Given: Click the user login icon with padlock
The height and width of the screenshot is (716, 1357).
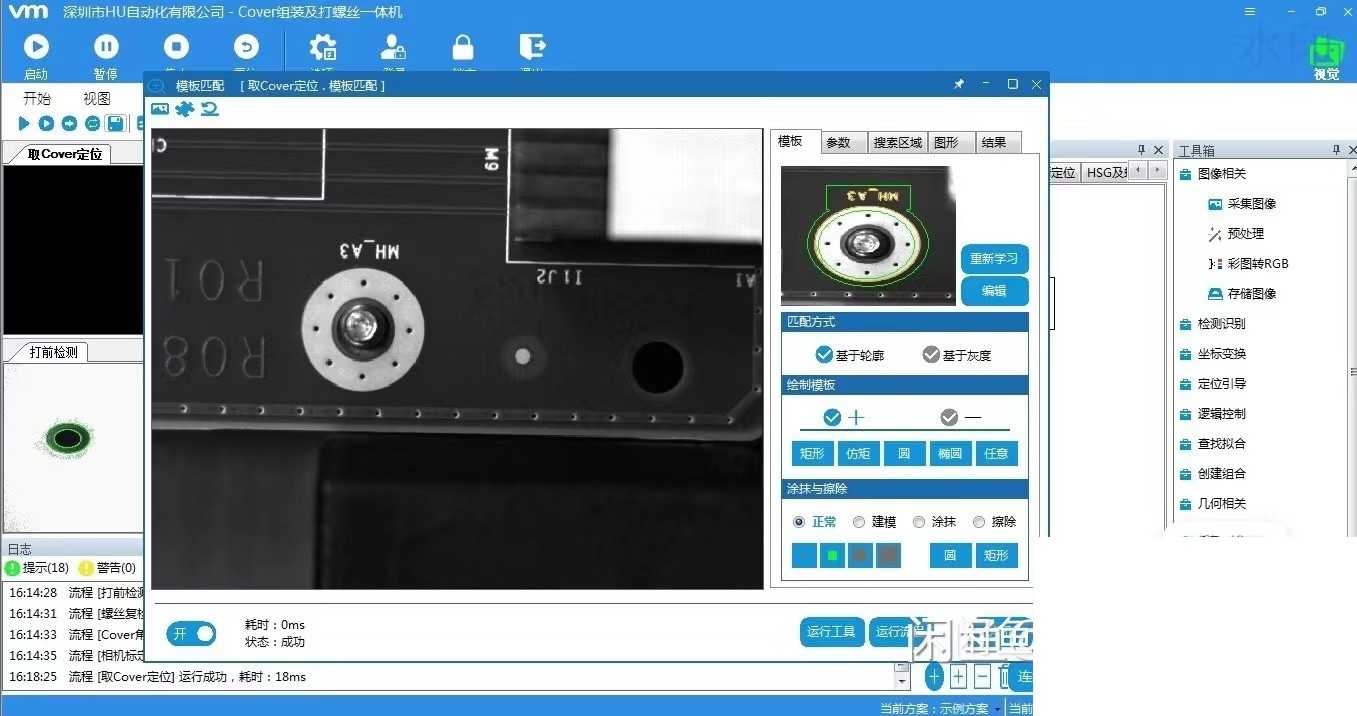Looking at the screenshot, I should pos(394,47).
